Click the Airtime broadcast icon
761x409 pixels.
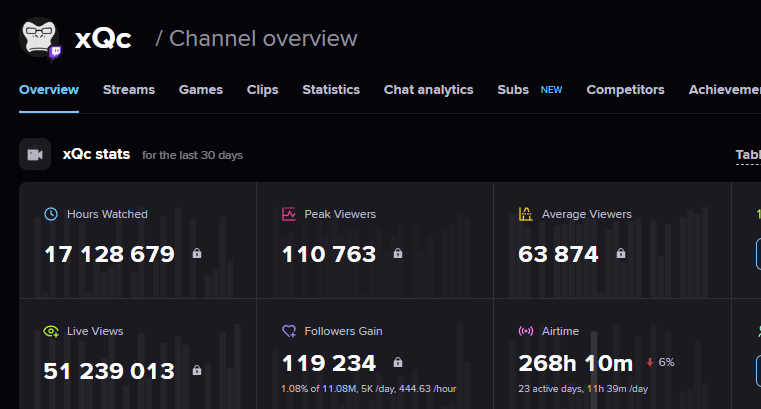pos(526,331)
